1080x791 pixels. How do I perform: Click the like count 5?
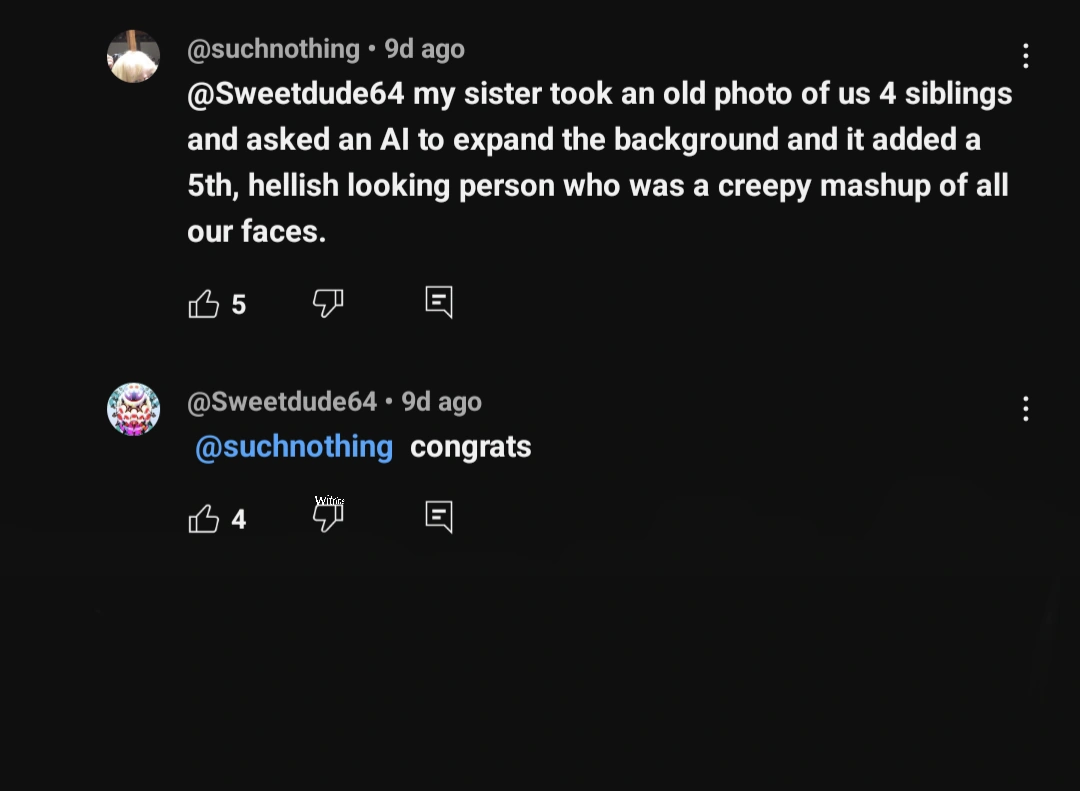tap(239, 305)
